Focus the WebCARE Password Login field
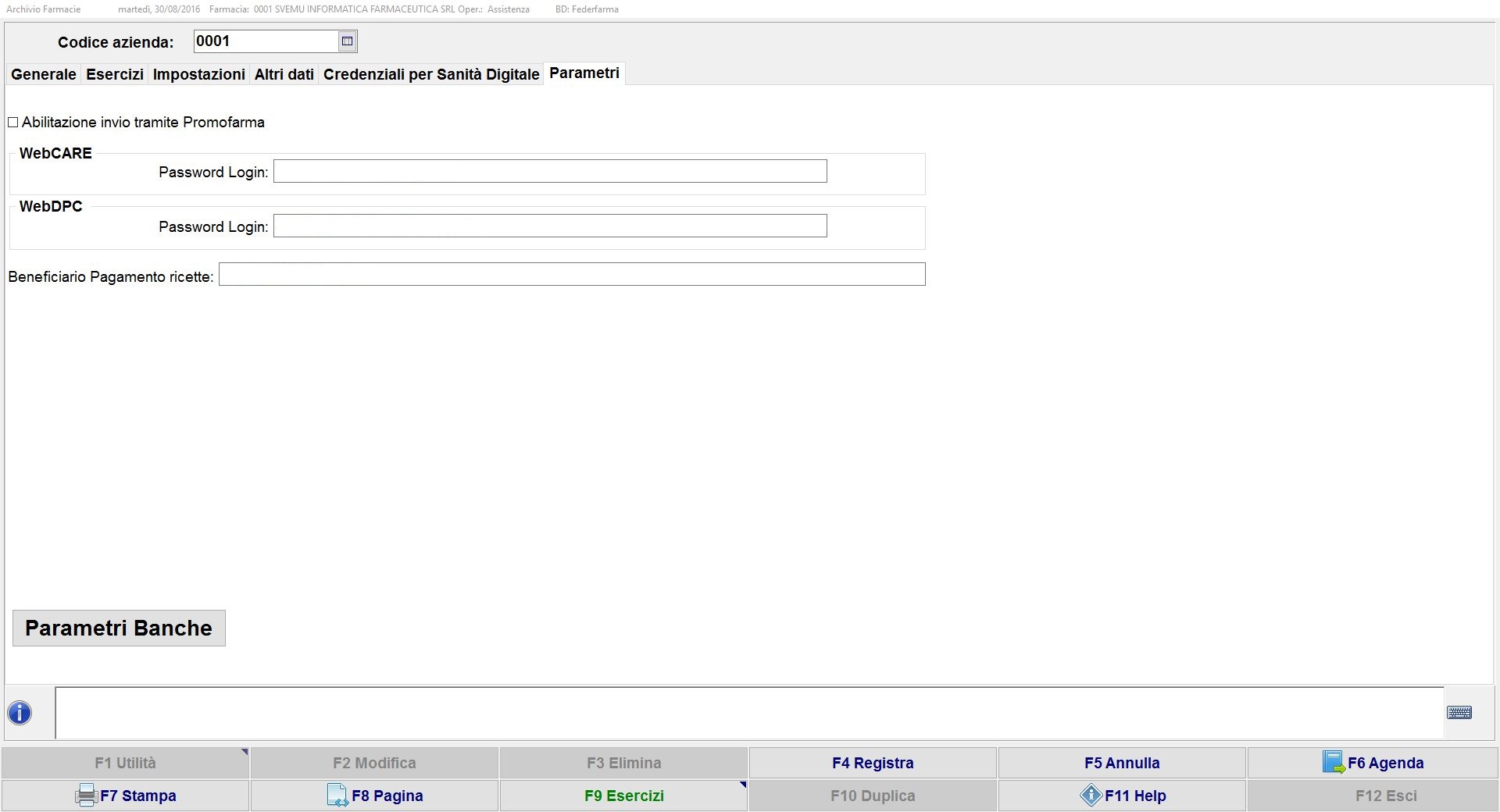1500x812 pixels. click(x=550, y=172)
